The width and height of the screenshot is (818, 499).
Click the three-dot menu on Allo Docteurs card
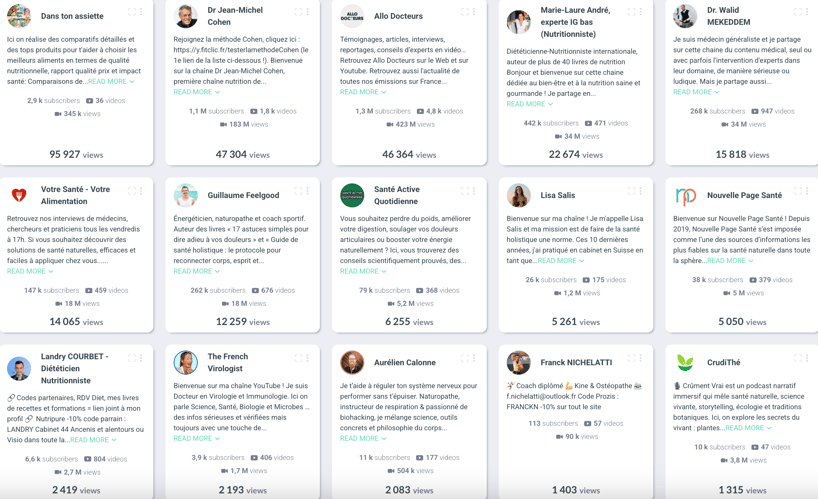(474, 12)
